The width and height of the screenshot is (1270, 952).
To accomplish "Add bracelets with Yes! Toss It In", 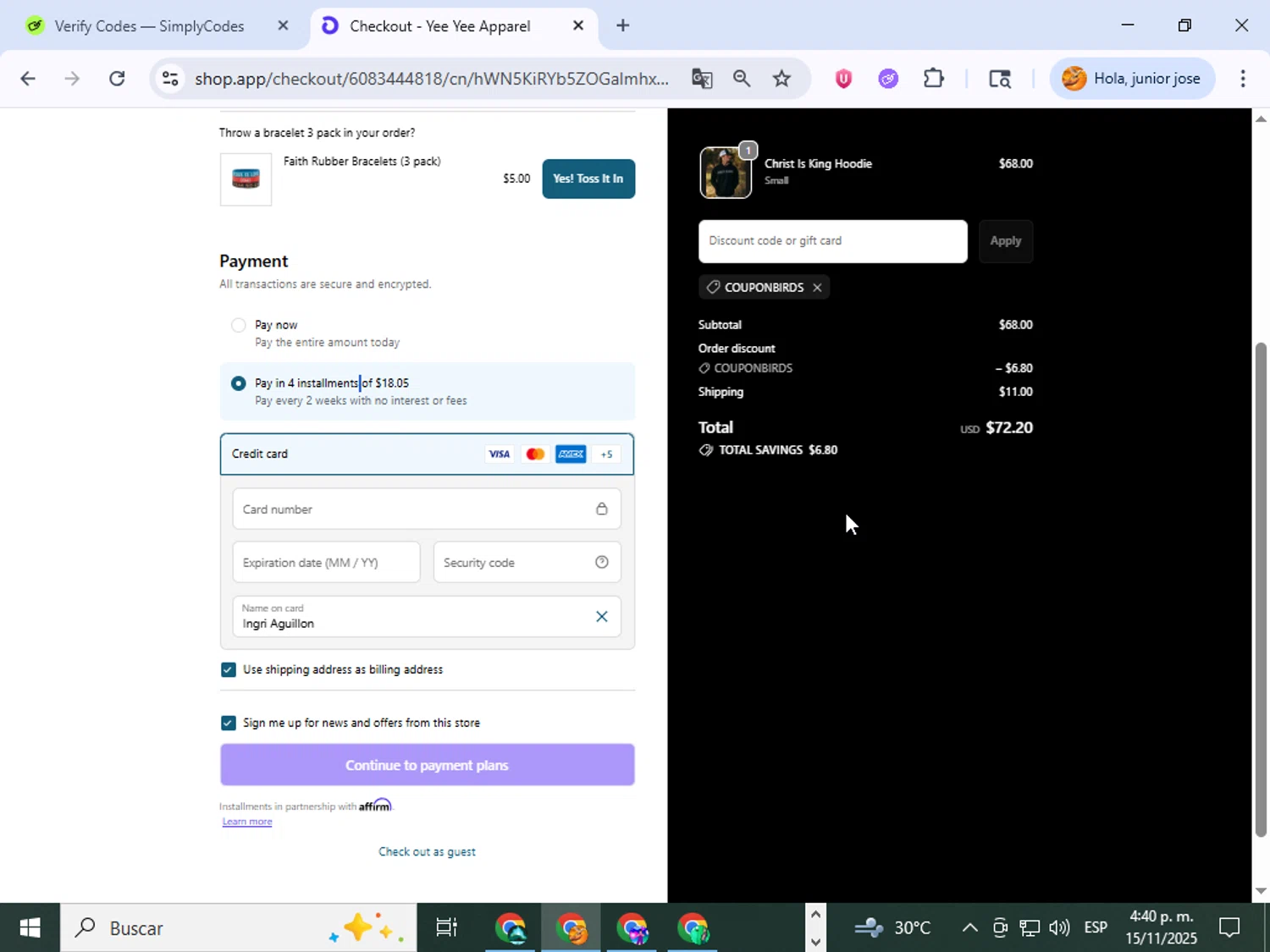I will (x=588, y=179).
